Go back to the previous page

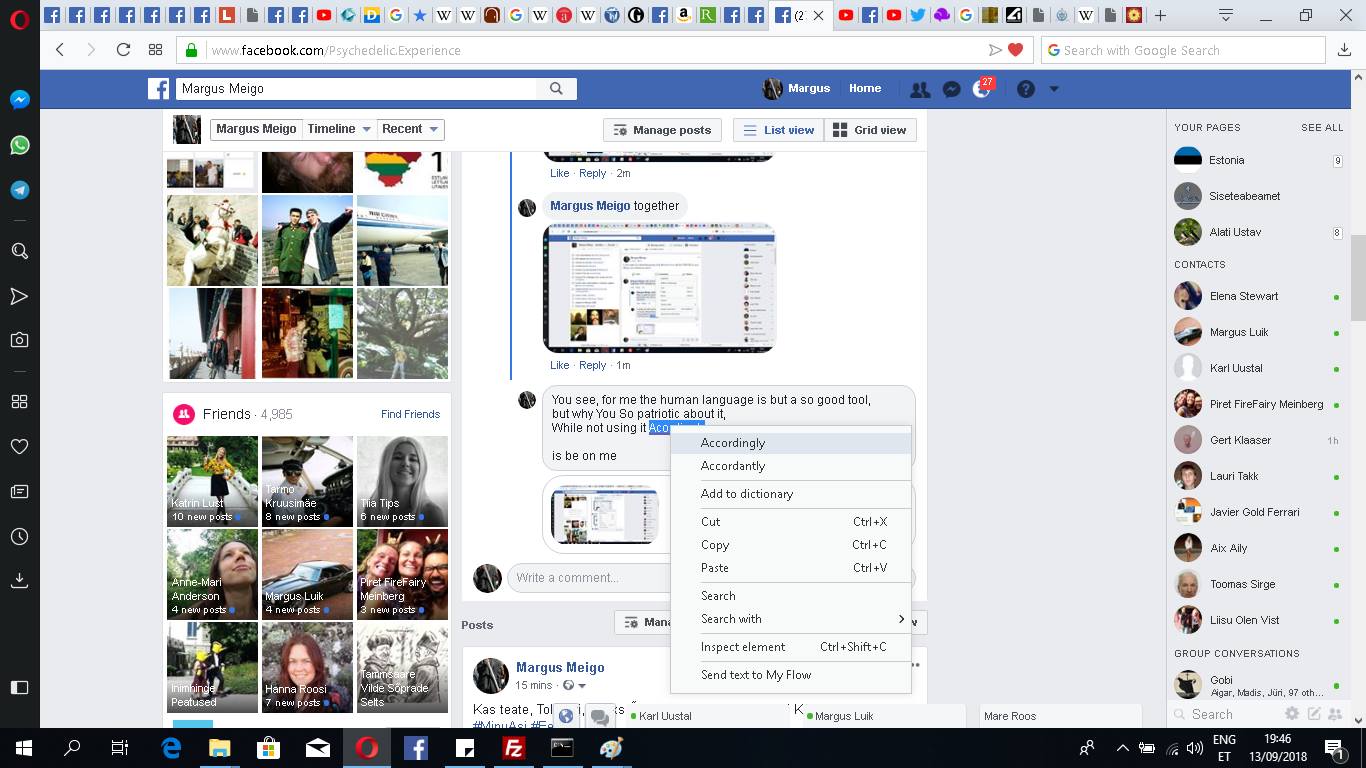60,50
